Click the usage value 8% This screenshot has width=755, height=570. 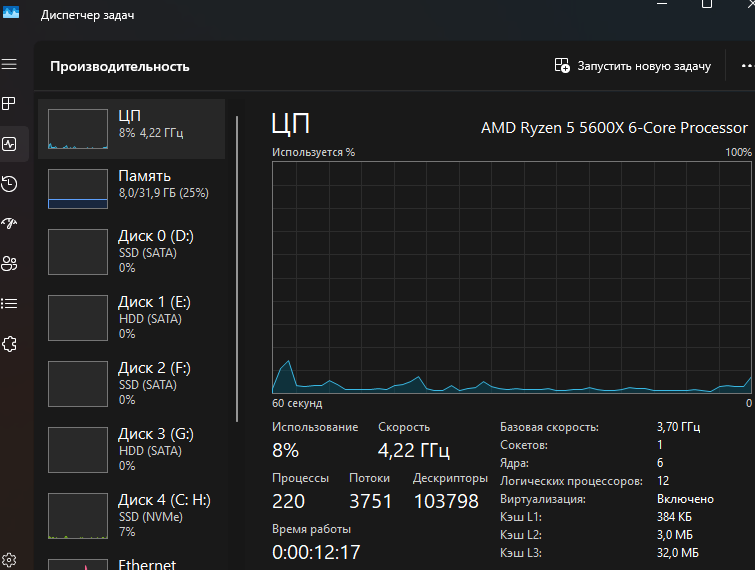(285, 451)
